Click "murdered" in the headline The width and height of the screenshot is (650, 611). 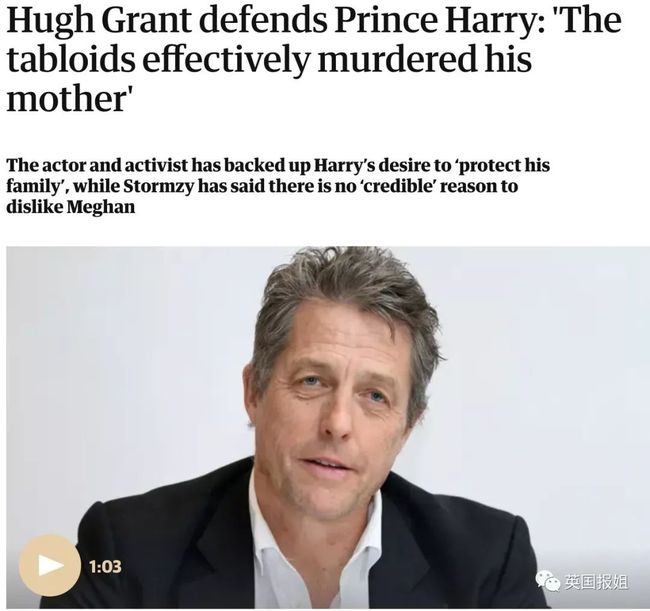click(396, 59)
